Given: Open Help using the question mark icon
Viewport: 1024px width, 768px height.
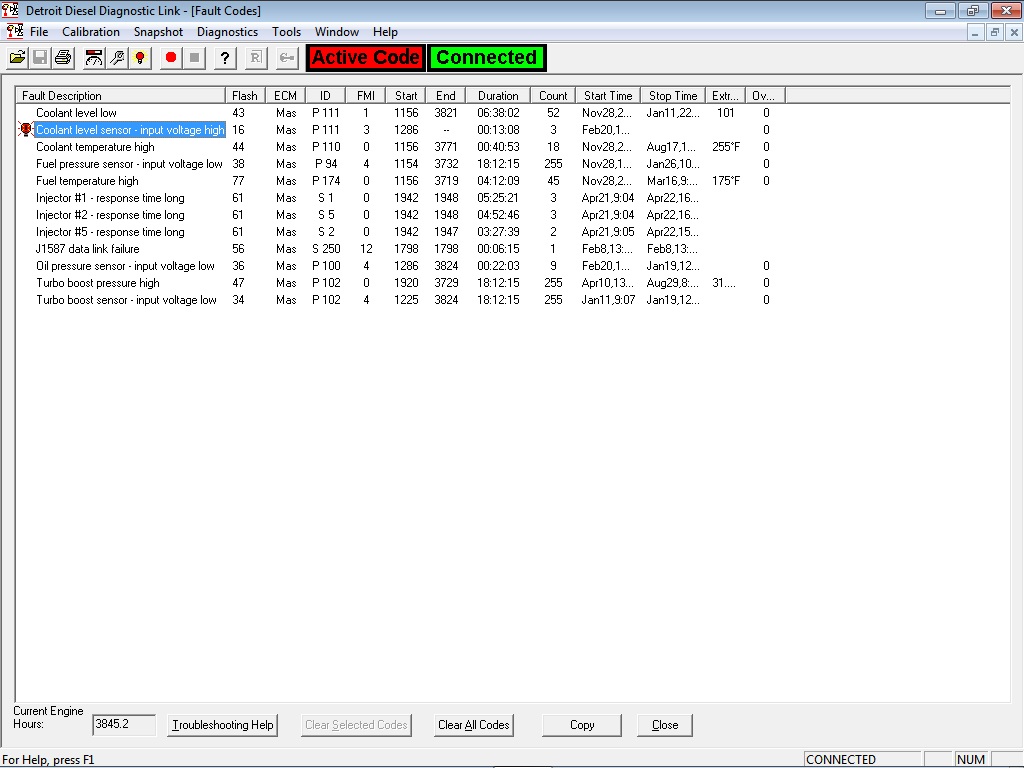Looking at the screenshot, I should click(222, 57).
